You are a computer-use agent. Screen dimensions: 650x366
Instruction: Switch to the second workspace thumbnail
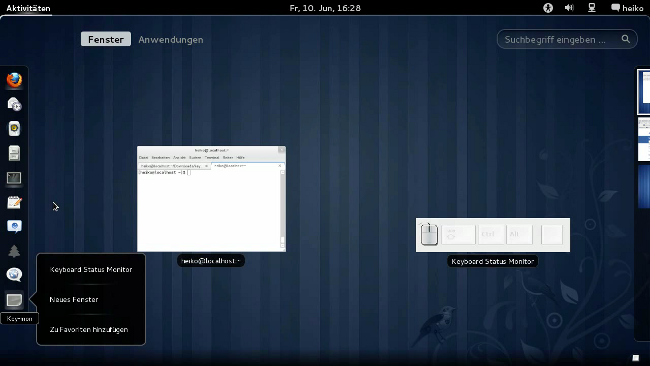[x=644, y=139]
